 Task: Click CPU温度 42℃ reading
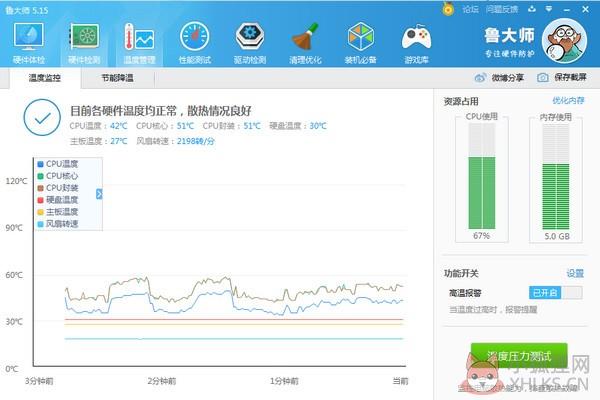pyautogui.click(x=98, y=126)
